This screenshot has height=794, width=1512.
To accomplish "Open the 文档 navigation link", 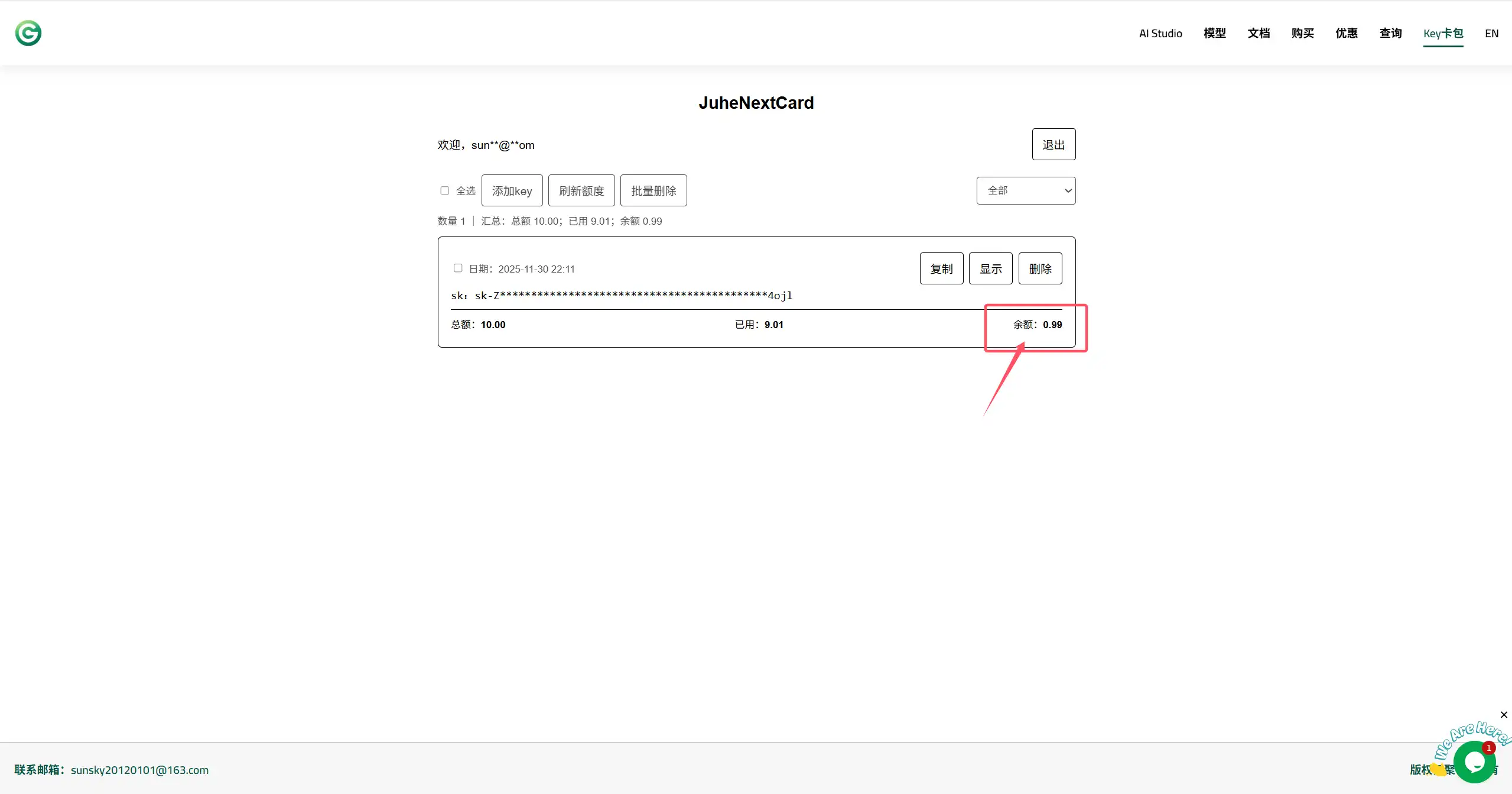I will [1259, 33].
